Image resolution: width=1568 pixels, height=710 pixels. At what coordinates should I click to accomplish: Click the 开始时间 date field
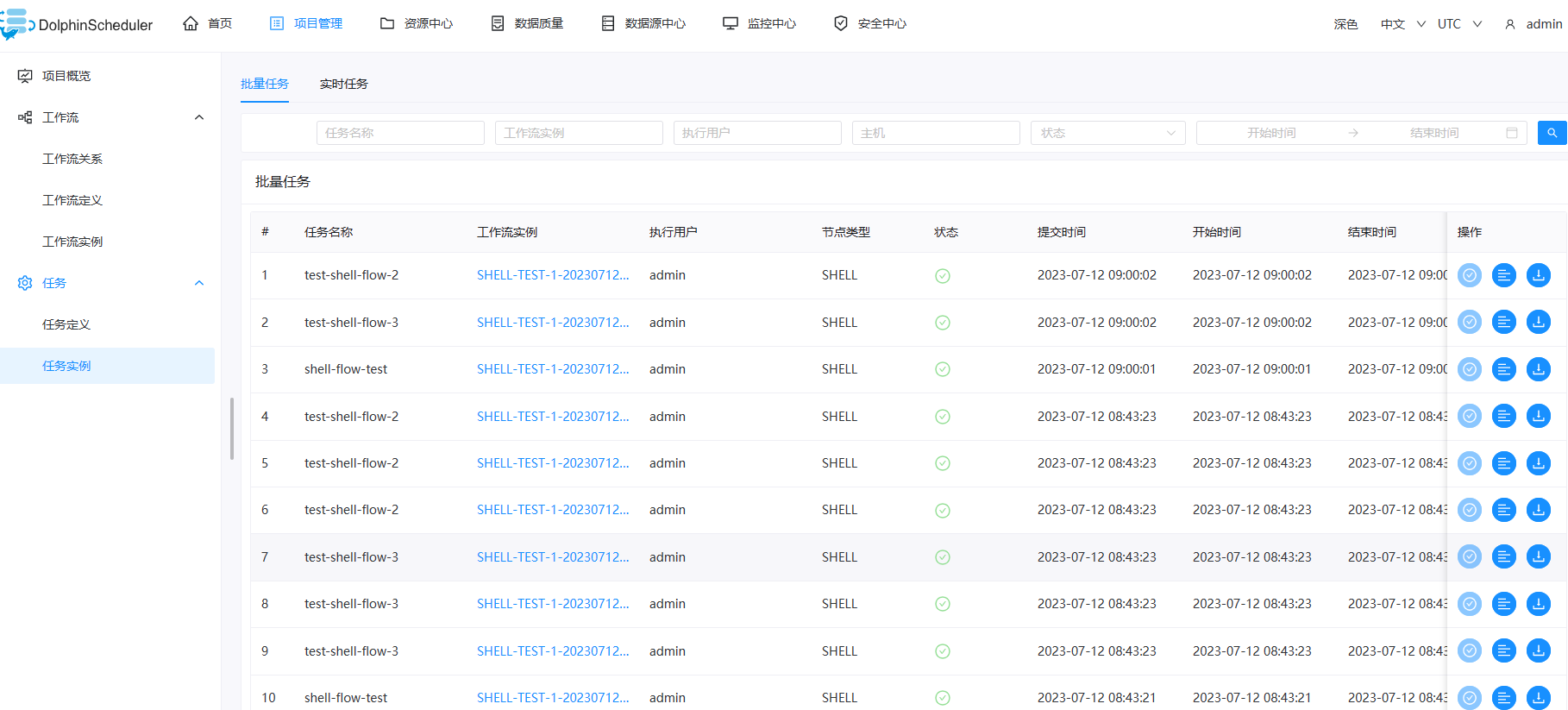(1271, 133)
